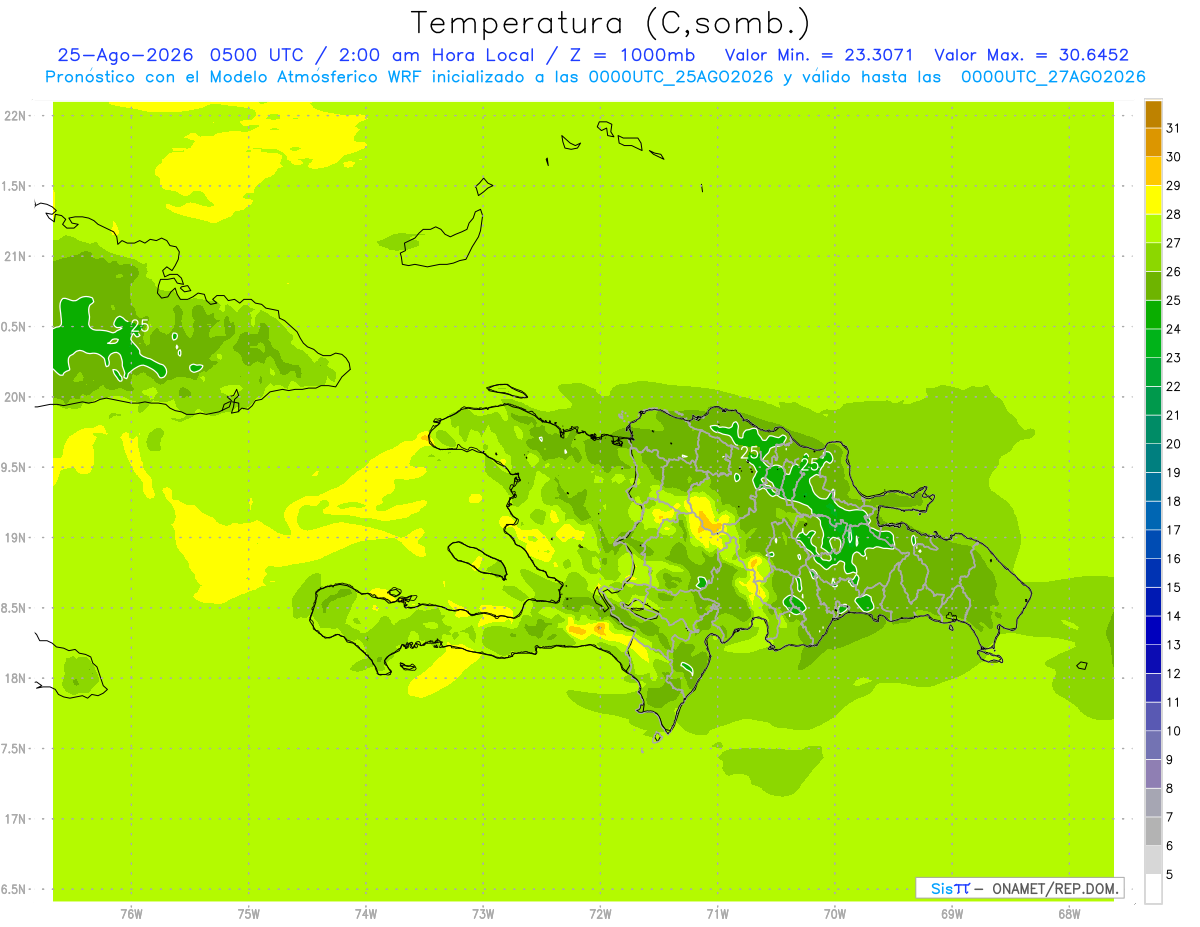Screen dimensions: 1200x927
Task: Click the colorbar legend value '17'
Action: [x=1173, y=530]
